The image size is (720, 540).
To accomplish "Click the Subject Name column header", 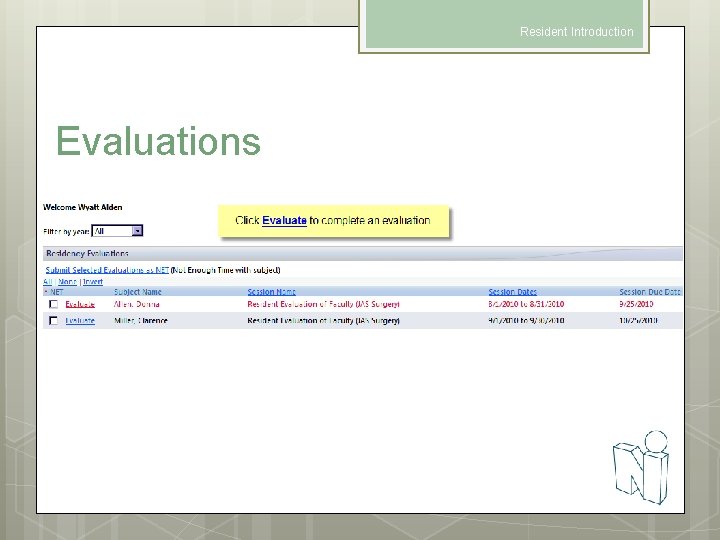I will [138, 292].
